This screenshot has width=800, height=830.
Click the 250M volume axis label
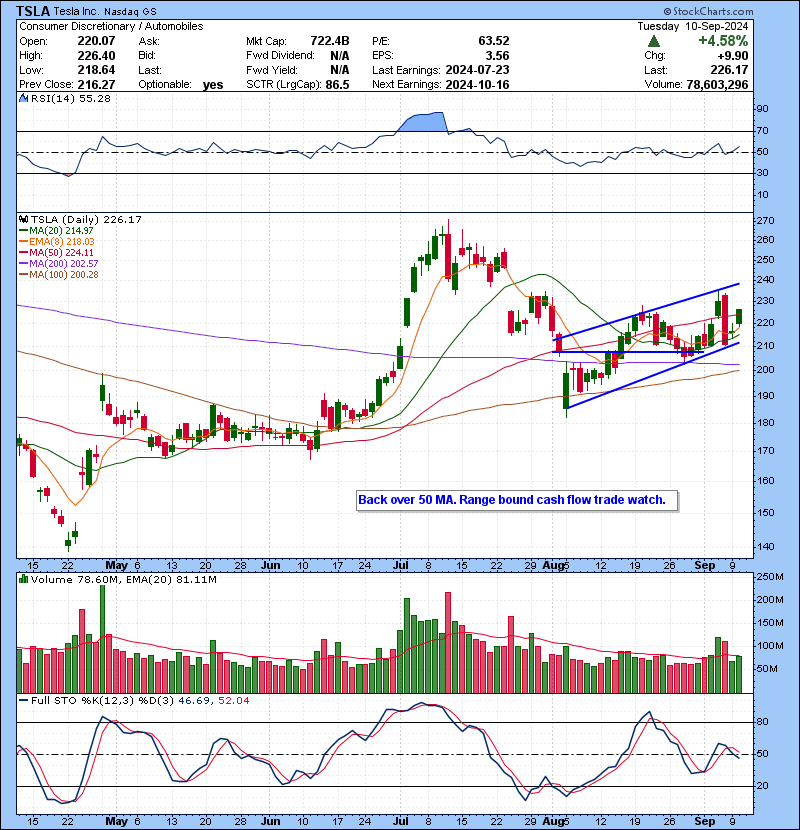(x=770, y=576)
